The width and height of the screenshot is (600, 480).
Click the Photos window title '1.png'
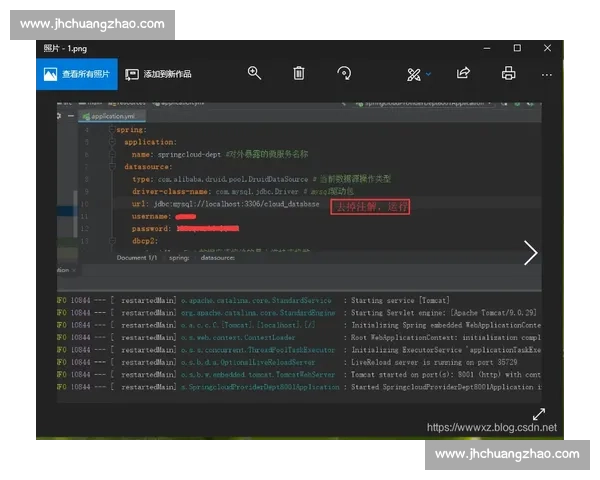(65, 49)
